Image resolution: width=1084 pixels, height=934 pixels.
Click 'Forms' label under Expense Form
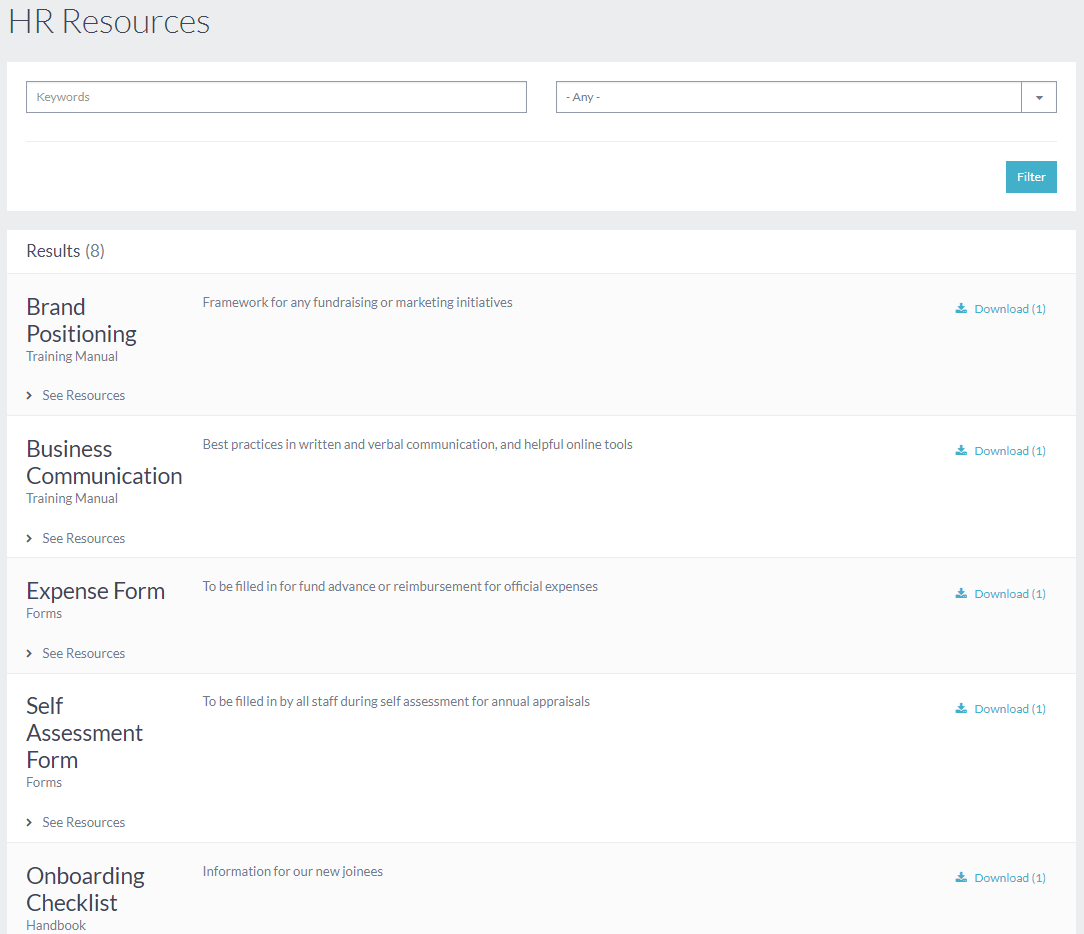[x=44, y=613]
